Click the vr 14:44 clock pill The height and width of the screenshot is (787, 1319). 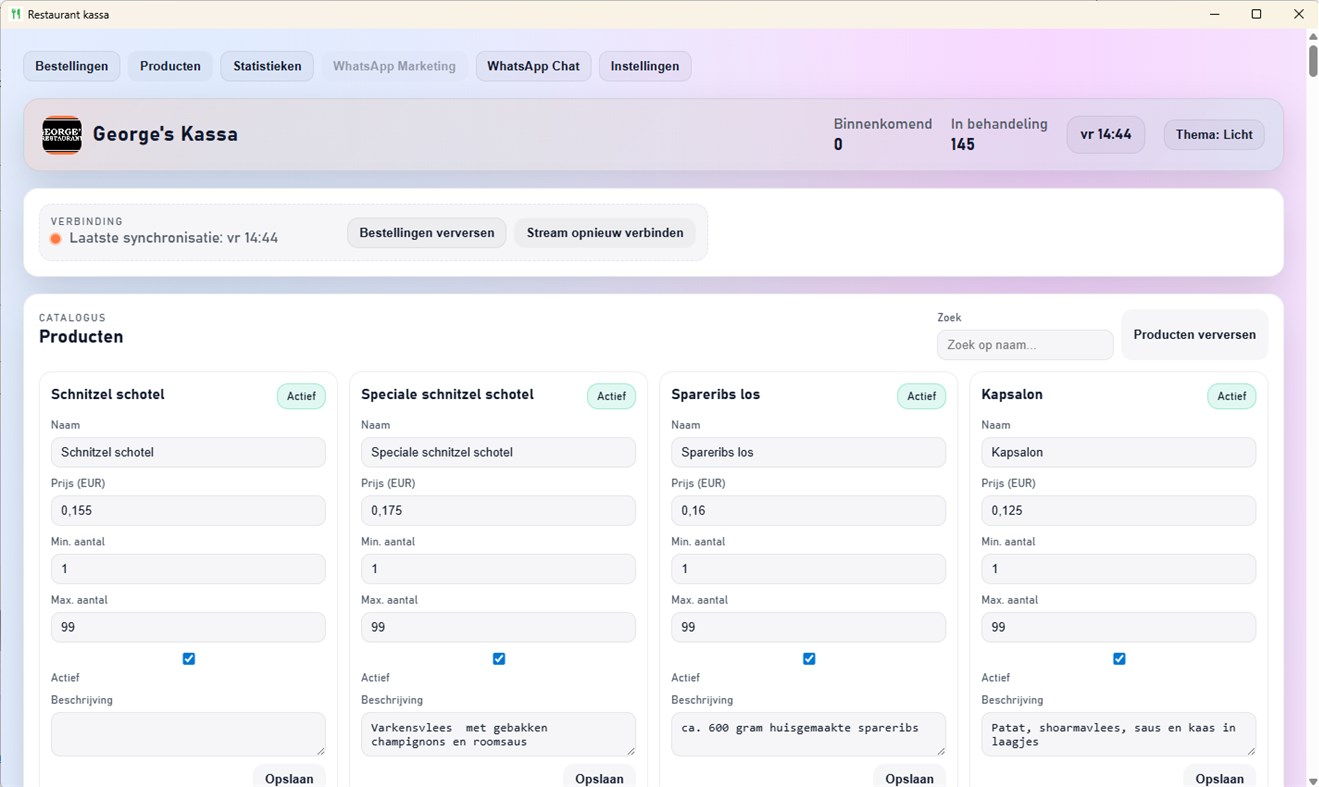(1106, 135)
